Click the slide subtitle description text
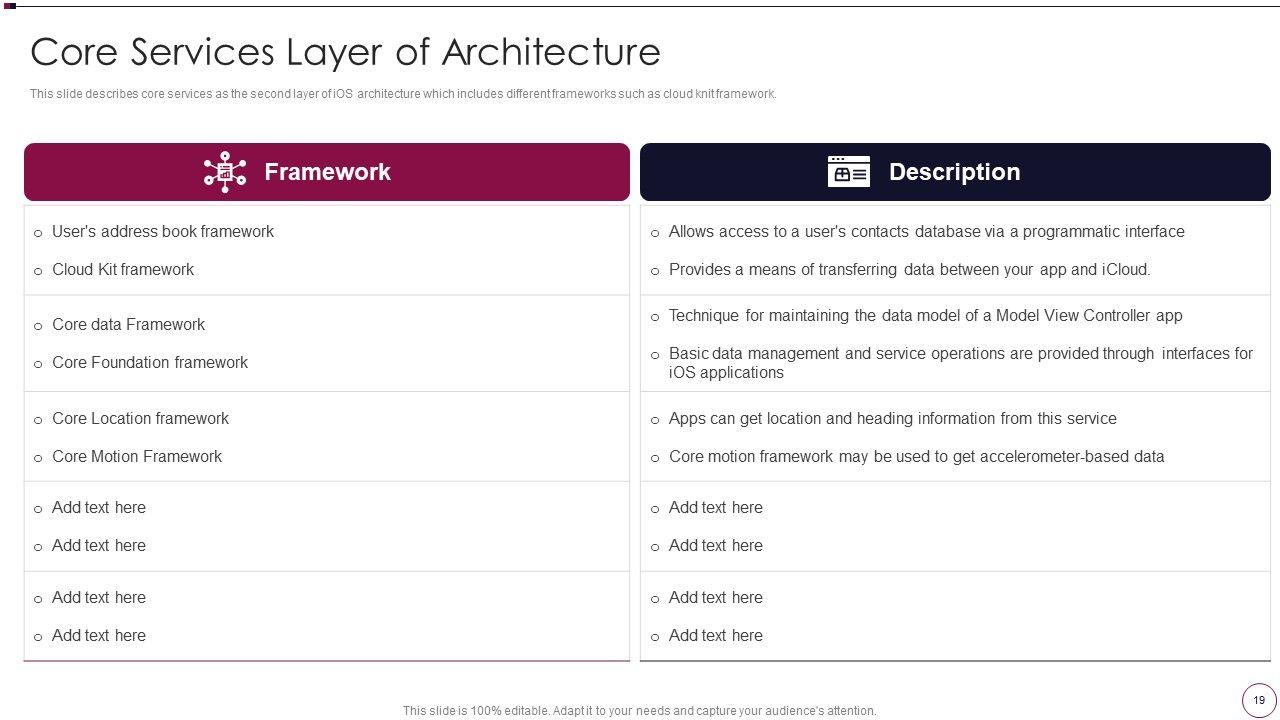Viewport: 1280px width, 720px height. click(403, 94)
